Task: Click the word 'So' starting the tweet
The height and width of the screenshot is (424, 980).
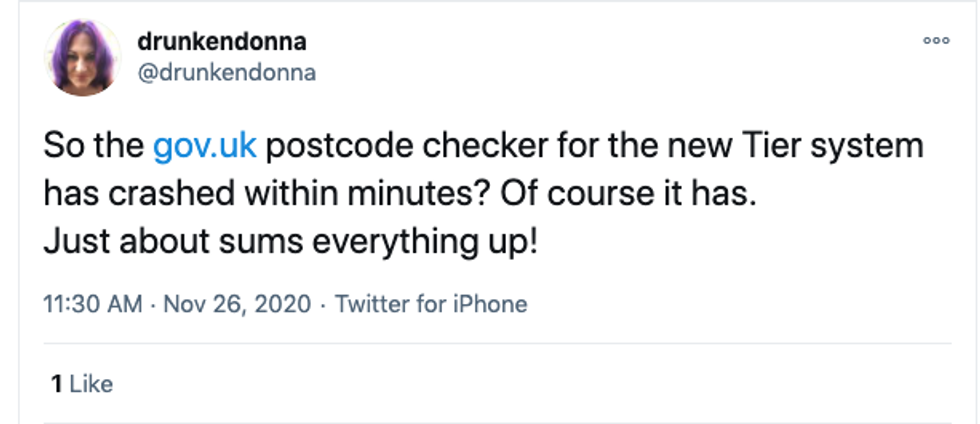Action: (59, 147)
